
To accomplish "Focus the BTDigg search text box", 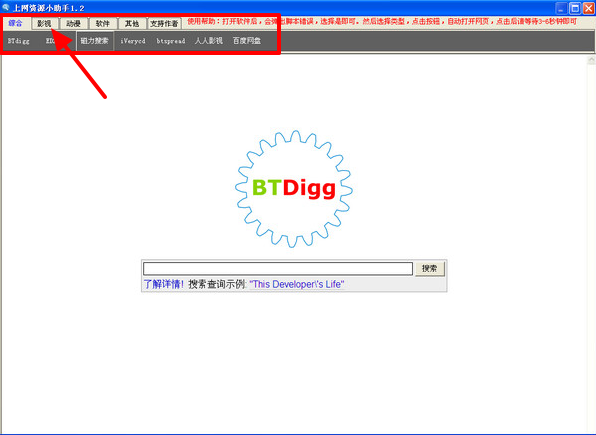I will [x=278, y=268].
